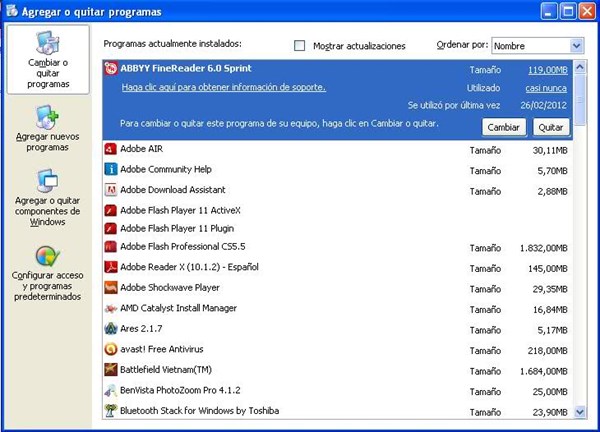The height and width of the screenshot is (432, 600).
Task: Click the Adobe Reader X icon
Action: [x=111, y=267]
